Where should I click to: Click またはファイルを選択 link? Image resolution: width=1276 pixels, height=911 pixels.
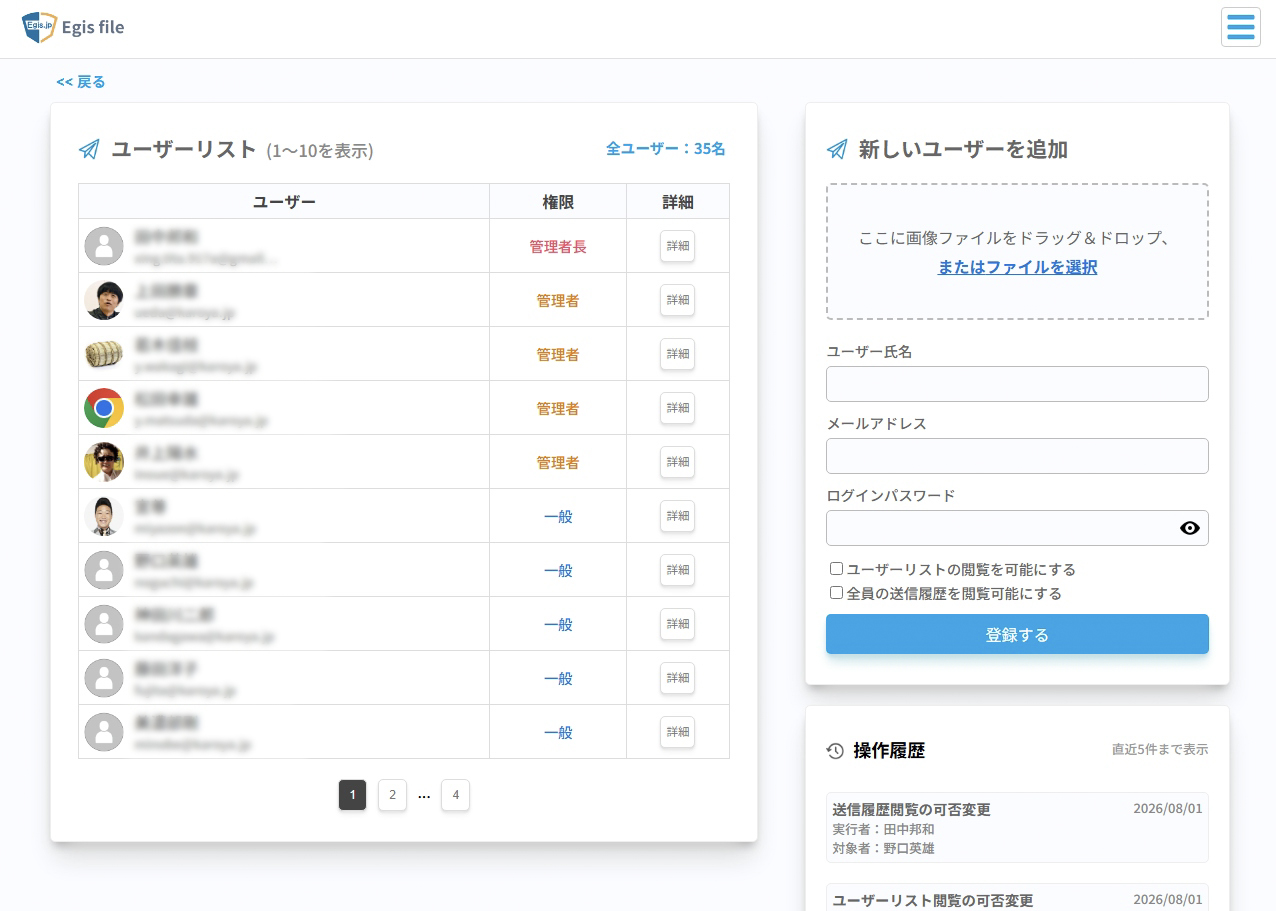[x=1017, y=267]
